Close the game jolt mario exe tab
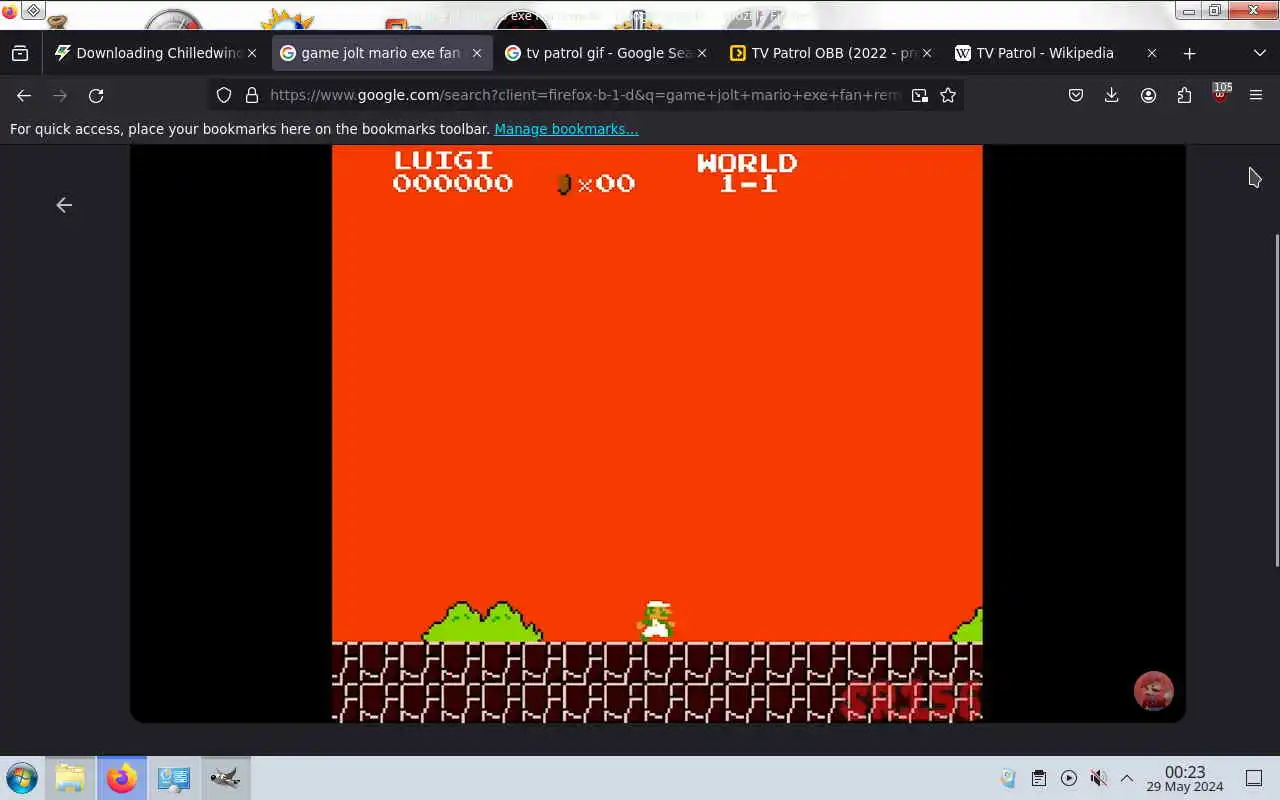This screenshot has width=1280, height=800. click(x=477, y=53)
